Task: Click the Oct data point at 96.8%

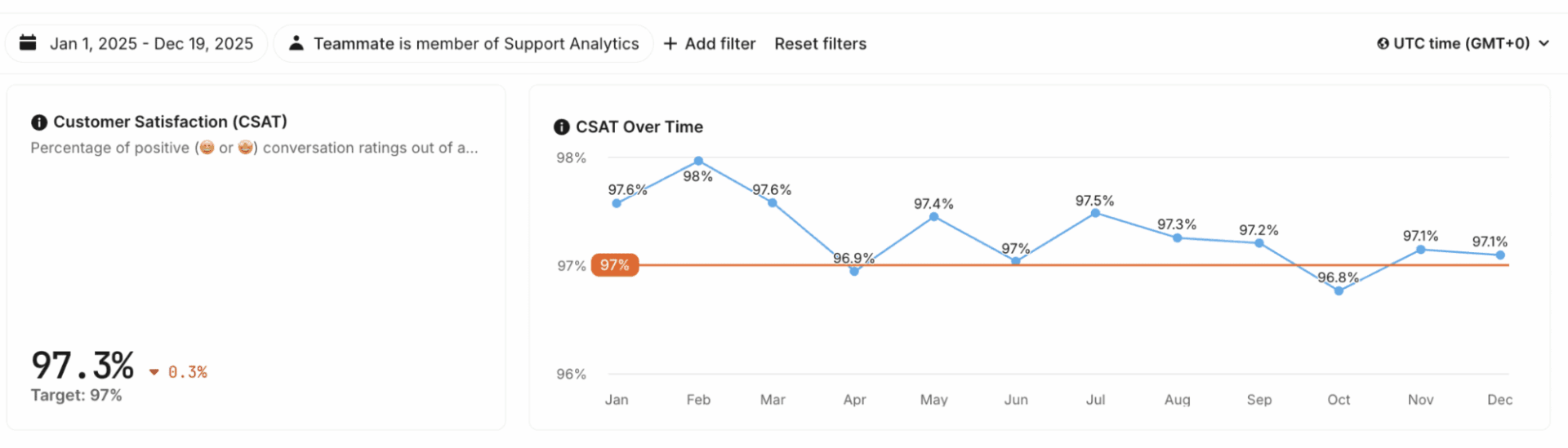Action: (x=1339, y=291)
